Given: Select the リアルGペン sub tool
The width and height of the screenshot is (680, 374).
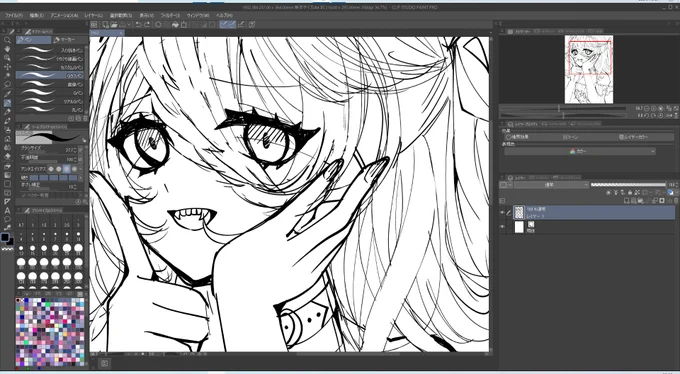Looking at the screenshot, I should pyautogui.click(x=50, y=101).
